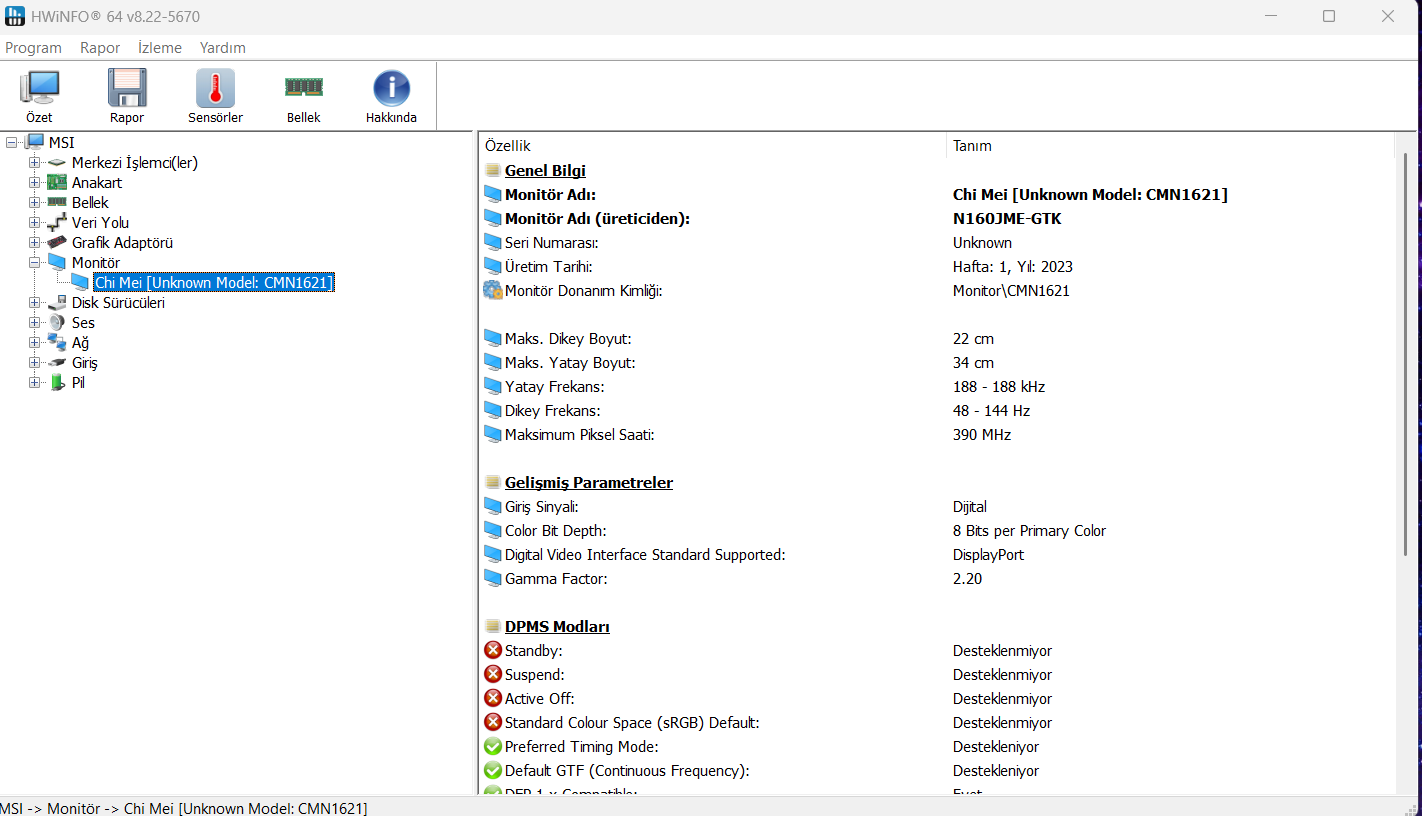Click the Ağ network icon
The height and width of the screenshot is (816, 1422).
click(x=57, y=343)
